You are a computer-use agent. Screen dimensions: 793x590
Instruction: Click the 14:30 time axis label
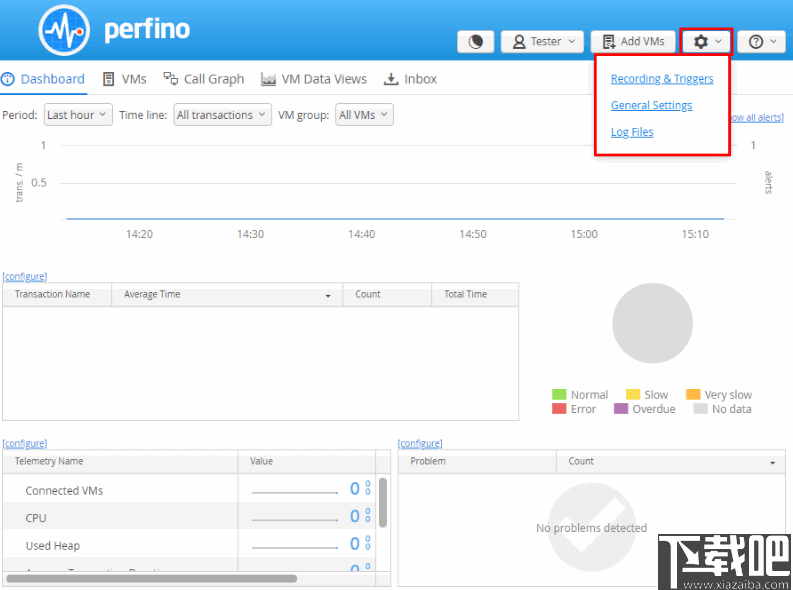coord(250,234)
